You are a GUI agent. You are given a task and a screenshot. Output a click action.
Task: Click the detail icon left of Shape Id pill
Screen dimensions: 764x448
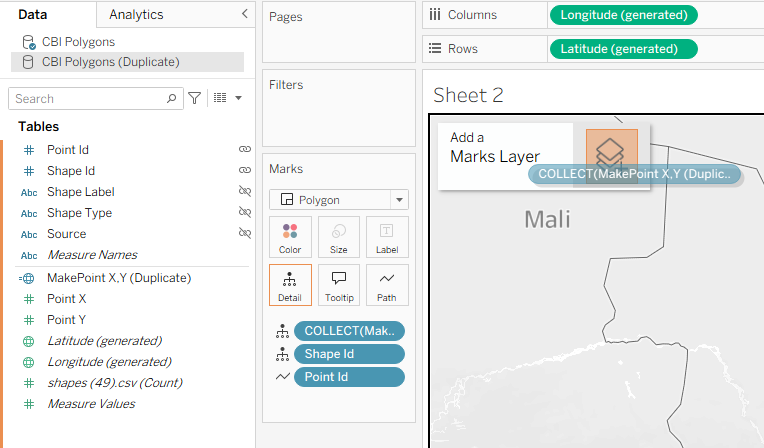[282, 354]
